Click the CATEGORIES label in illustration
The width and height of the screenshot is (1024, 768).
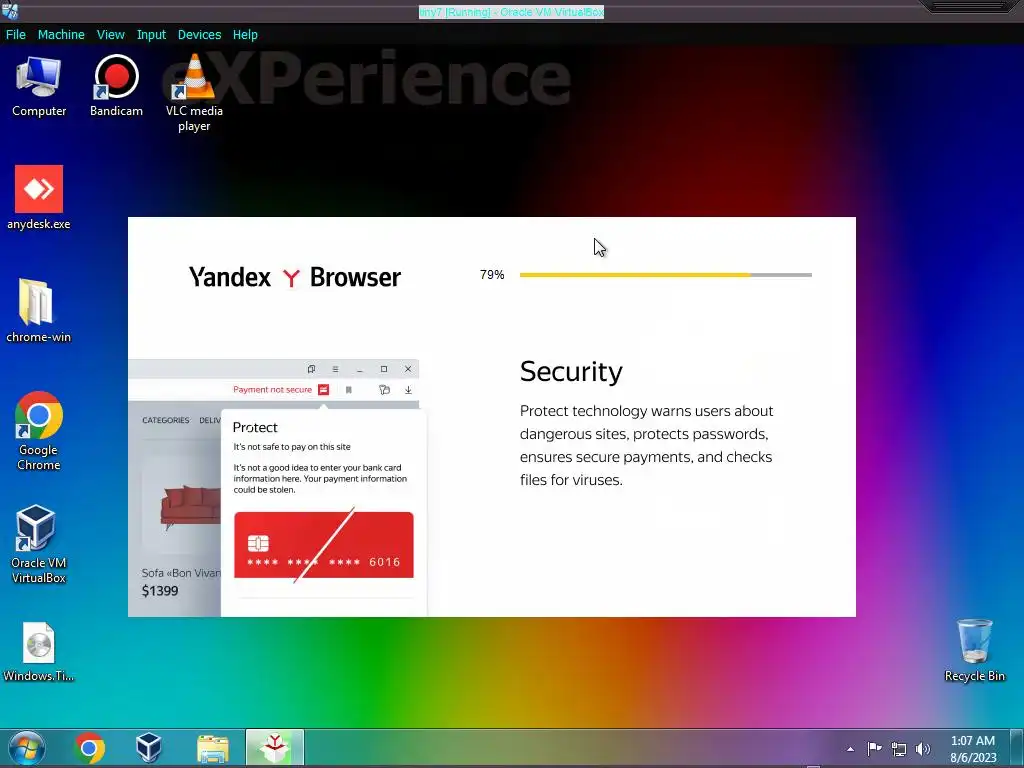[166, 420]
